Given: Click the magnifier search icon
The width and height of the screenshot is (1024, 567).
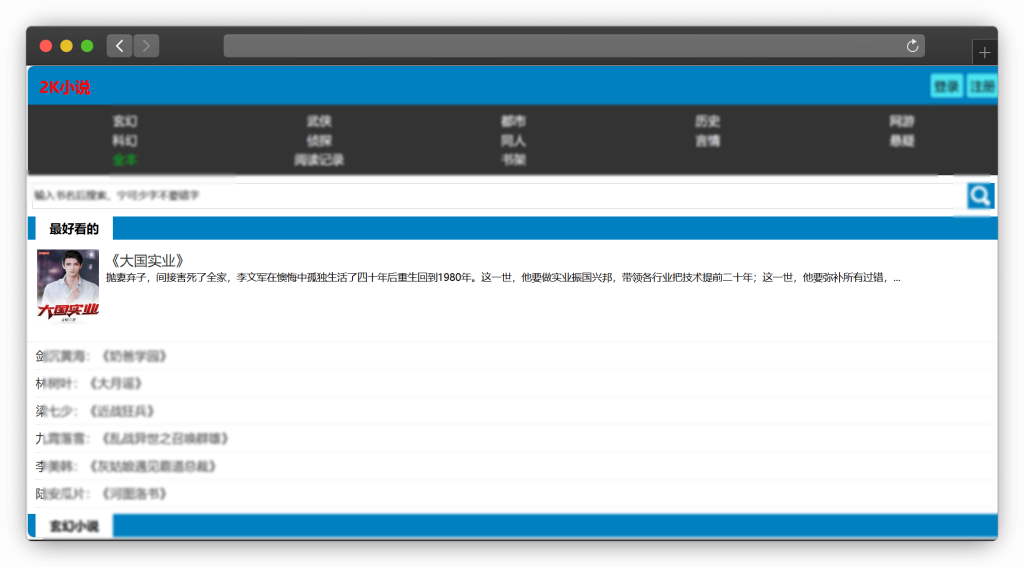Looking at the screenshot, I should tap(980, 196).
